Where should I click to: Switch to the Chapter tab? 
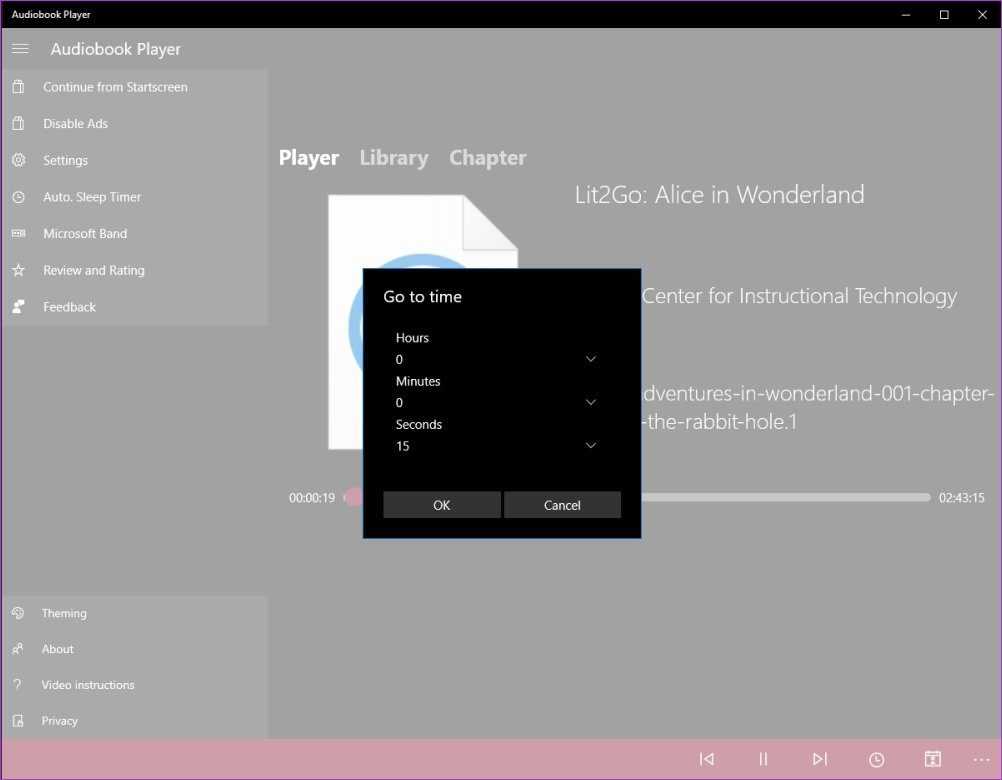pyautogui.click(x=487, y=158)
